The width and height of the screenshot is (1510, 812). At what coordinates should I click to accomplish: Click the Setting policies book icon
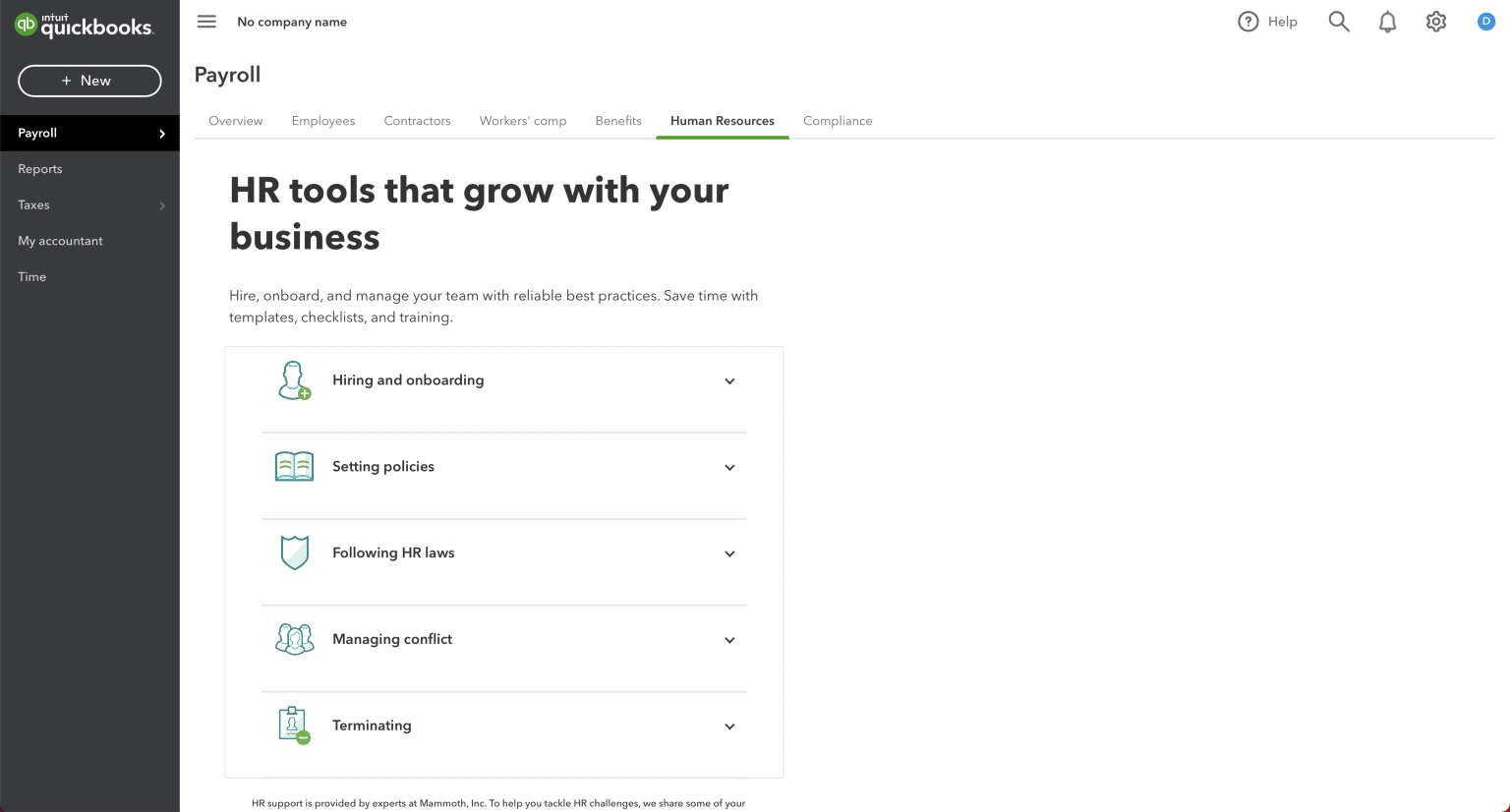294,466
